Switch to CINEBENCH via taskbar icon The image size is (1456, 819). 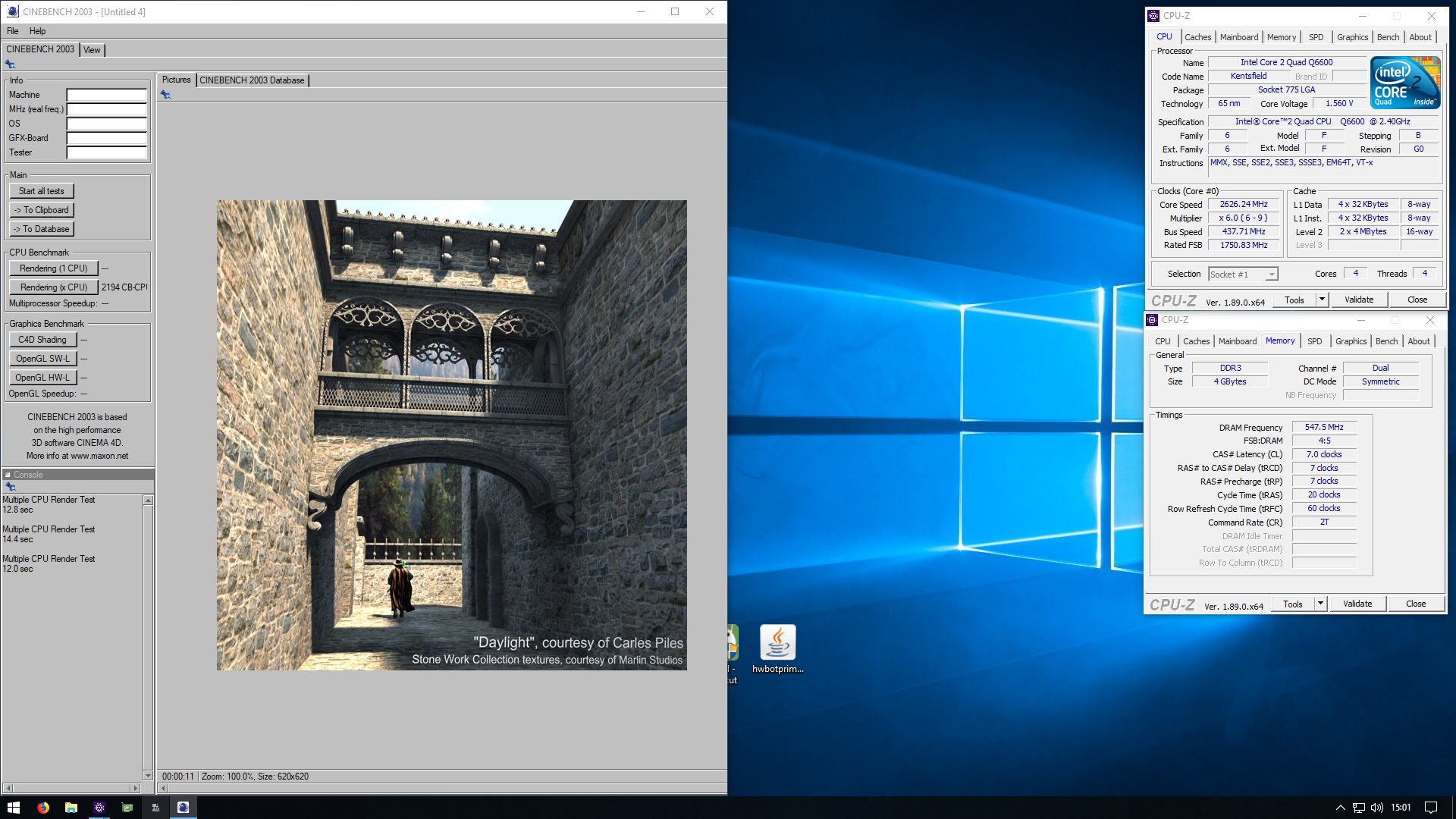(x=183, y=808)
